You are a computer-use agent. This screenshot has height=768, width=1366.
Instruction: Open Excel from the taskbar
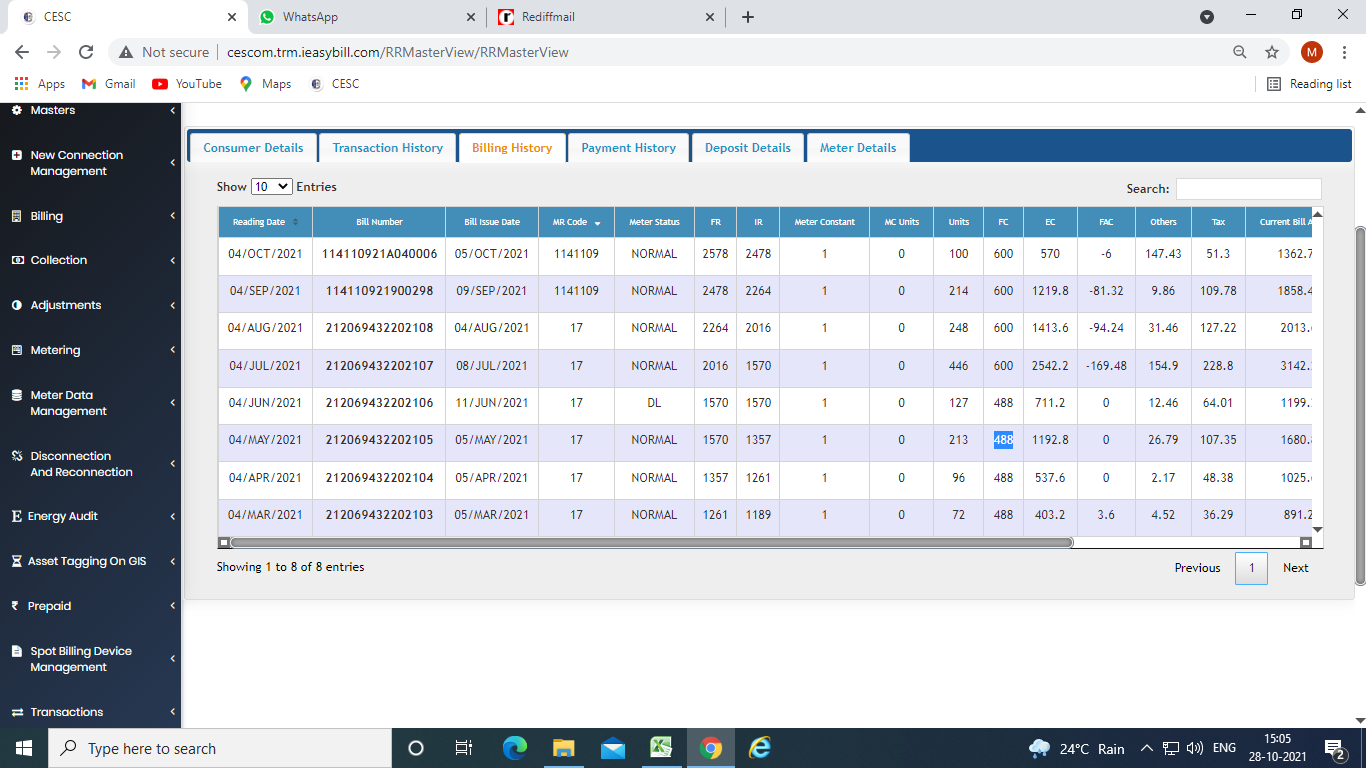coord(661,748)
